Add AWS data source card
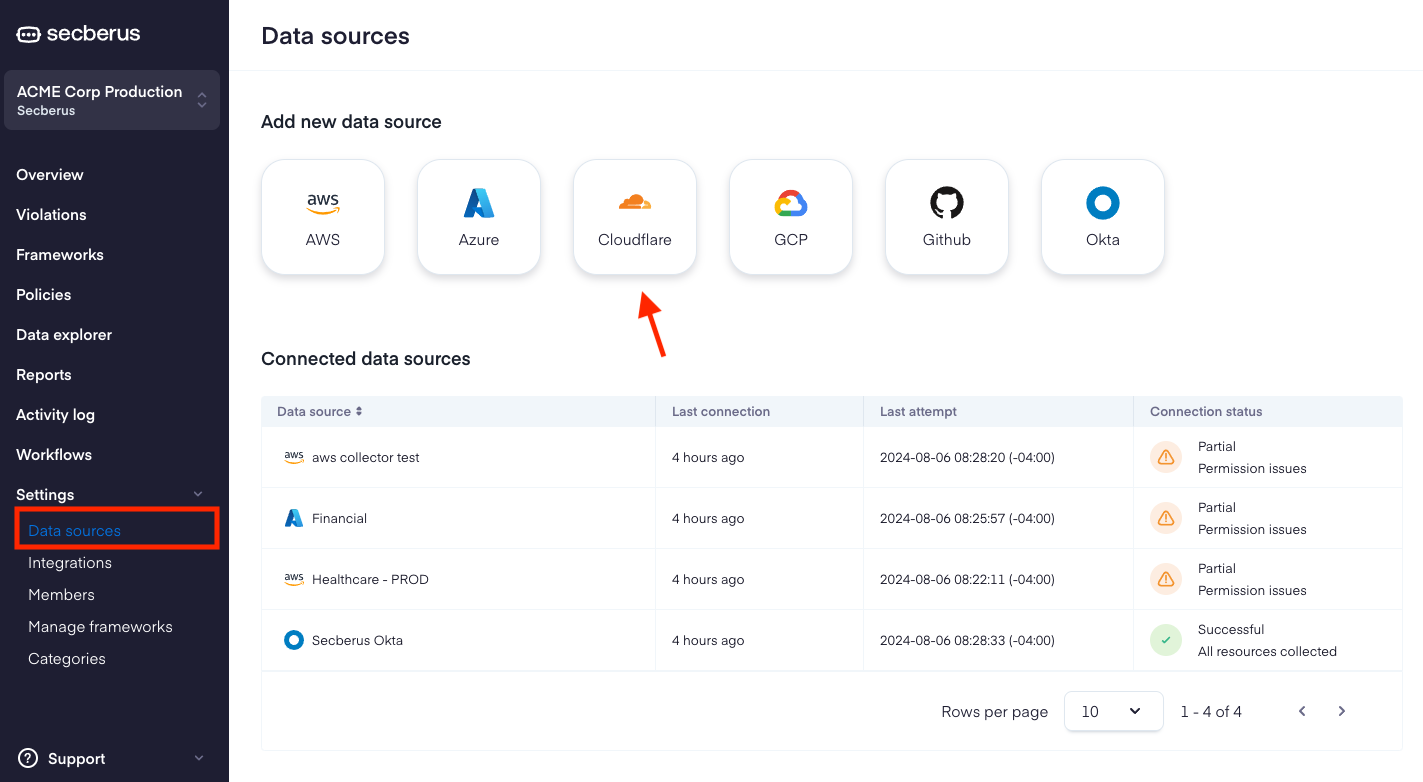 [323, 216]
